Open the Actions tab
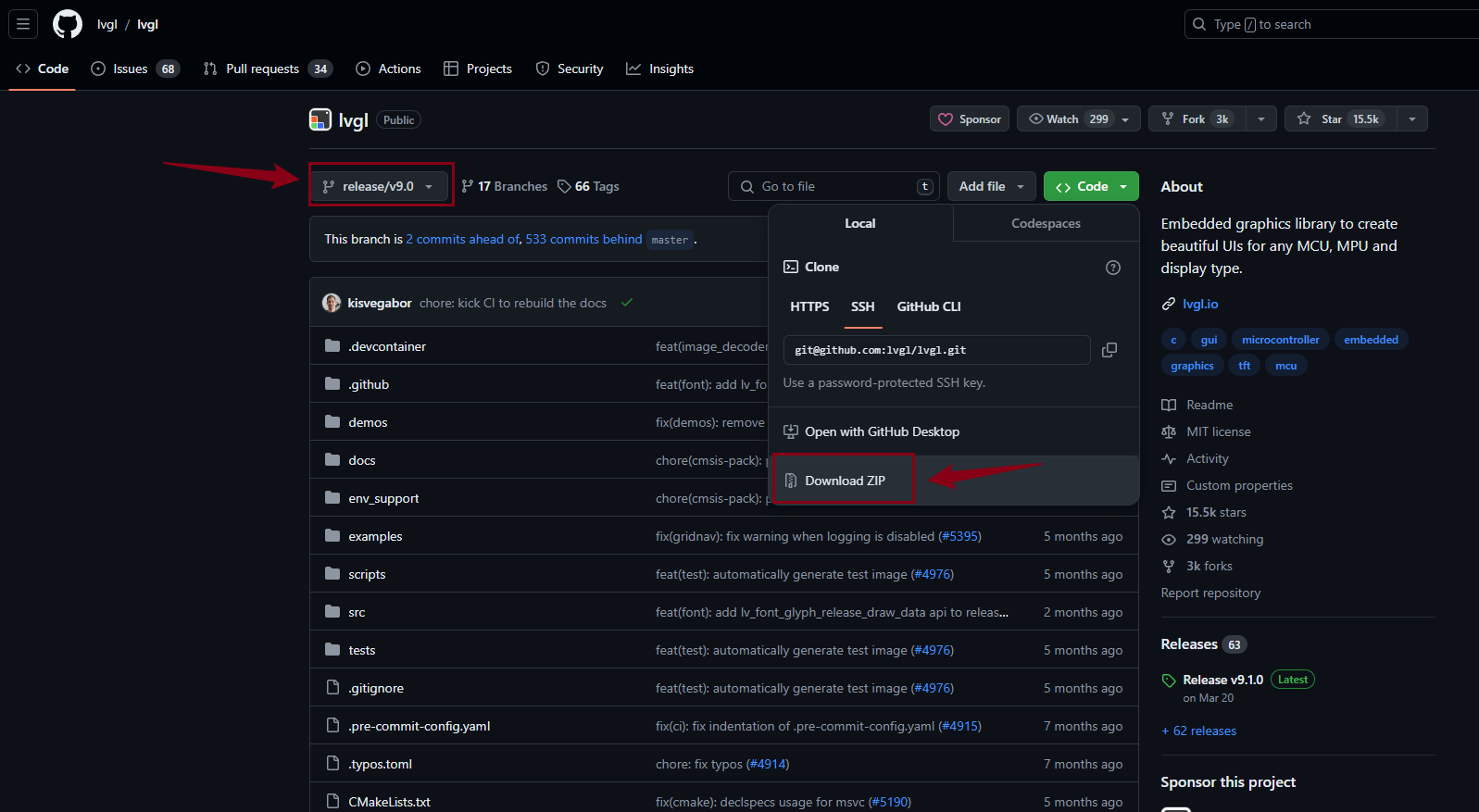 [388, 69]
